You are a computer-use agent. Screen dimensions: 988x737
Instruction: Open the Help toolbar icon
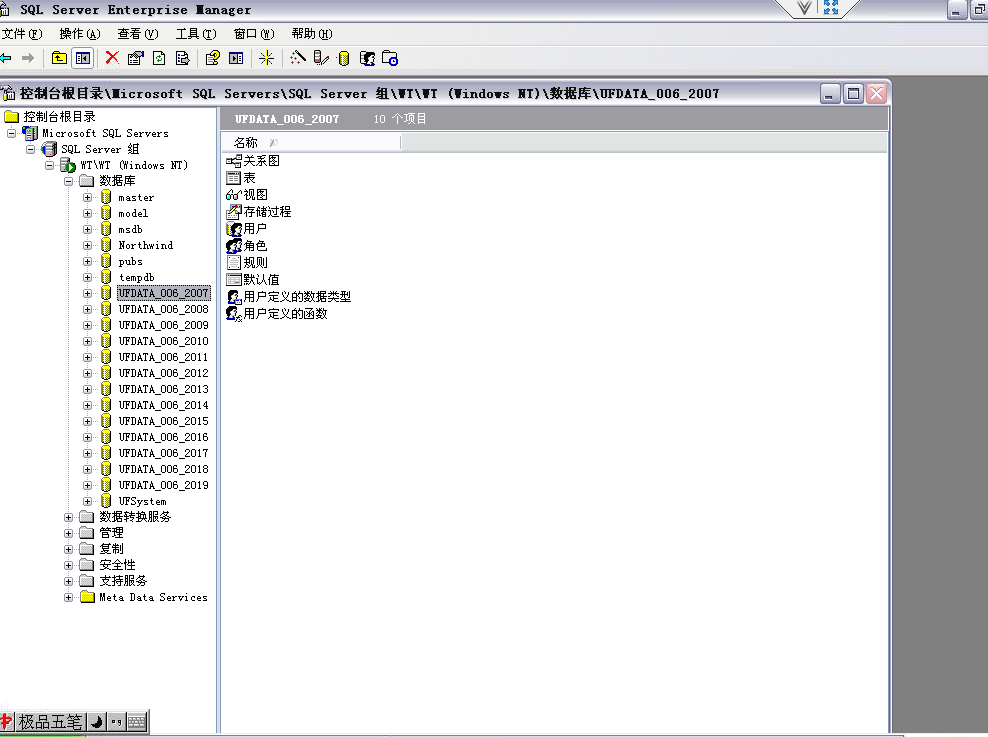212,59
